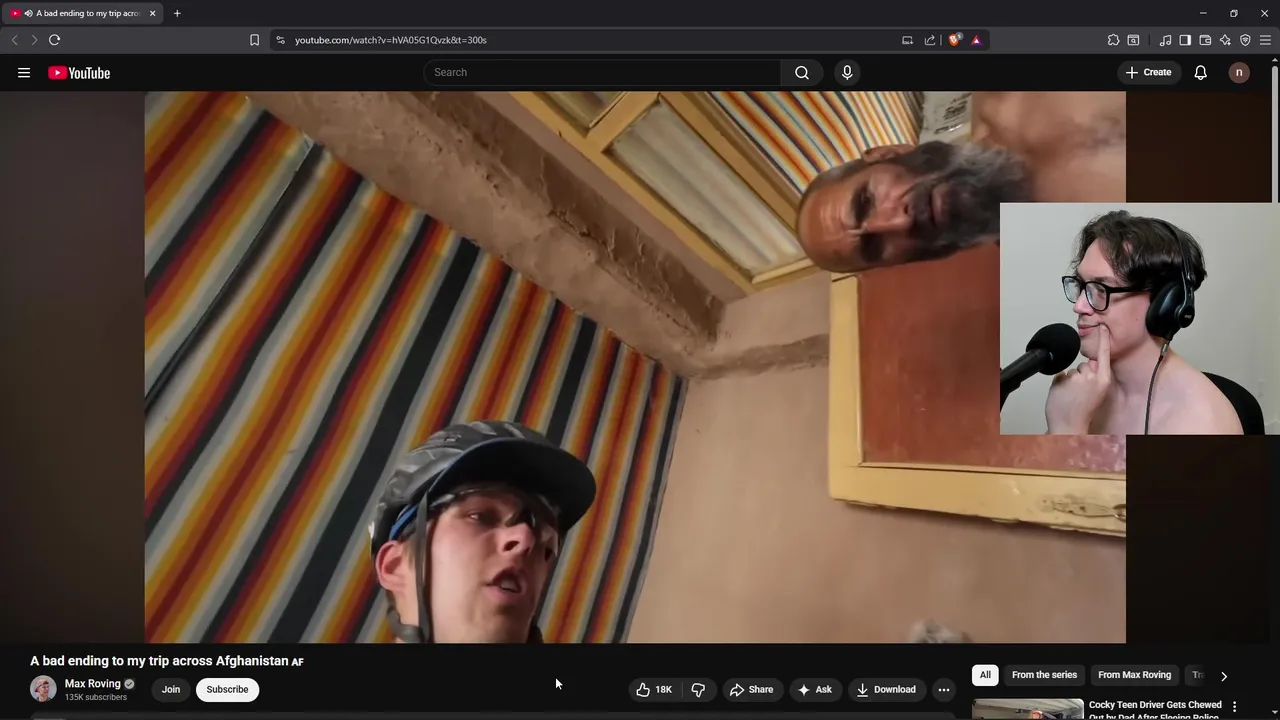Open Leo AI sparkle icon
Image resolution: width=1280 pixels, height=720 pixels.
coord(1225,40)
